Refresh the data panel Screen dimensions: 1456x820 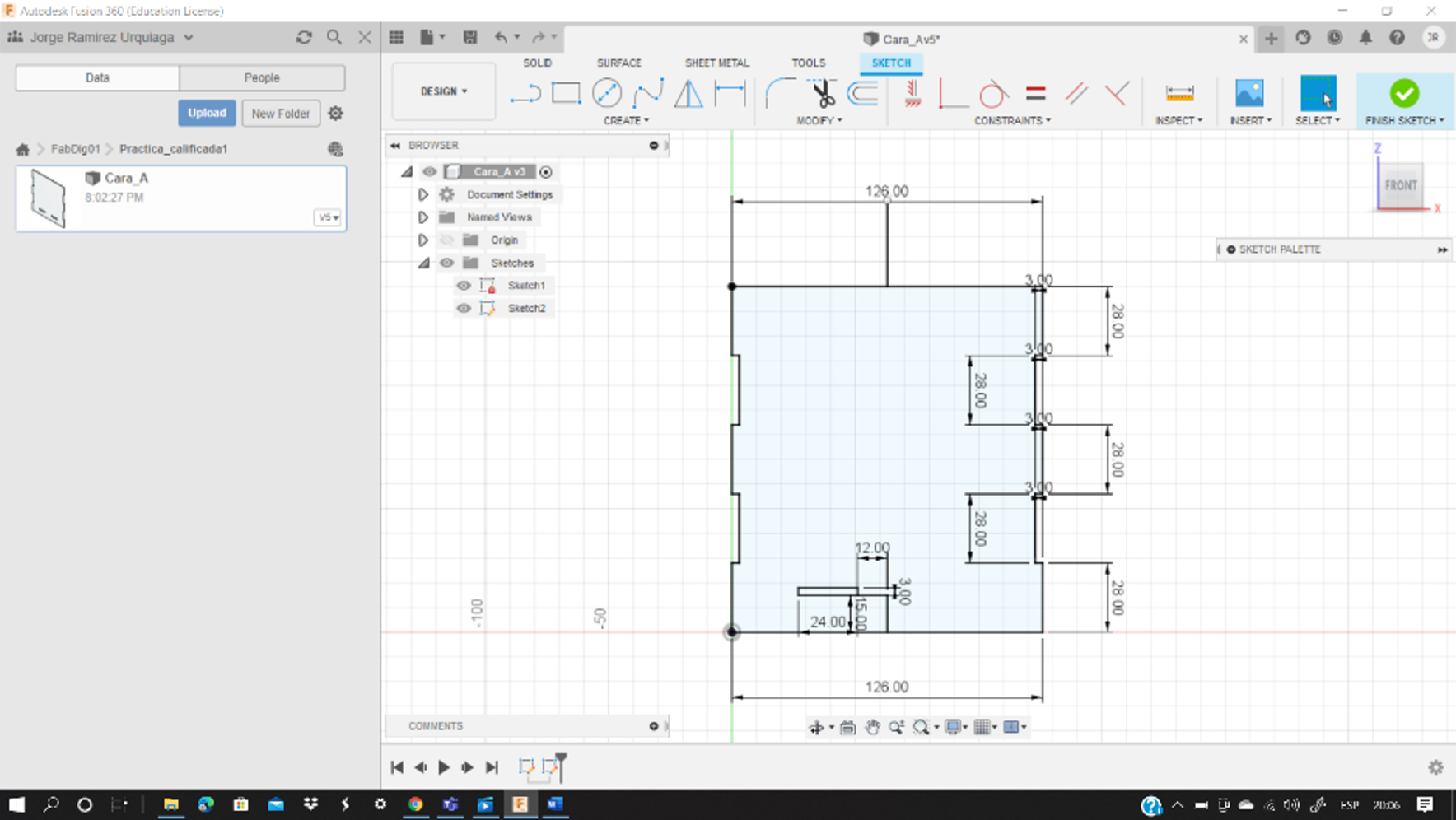(x=304, y=37)
